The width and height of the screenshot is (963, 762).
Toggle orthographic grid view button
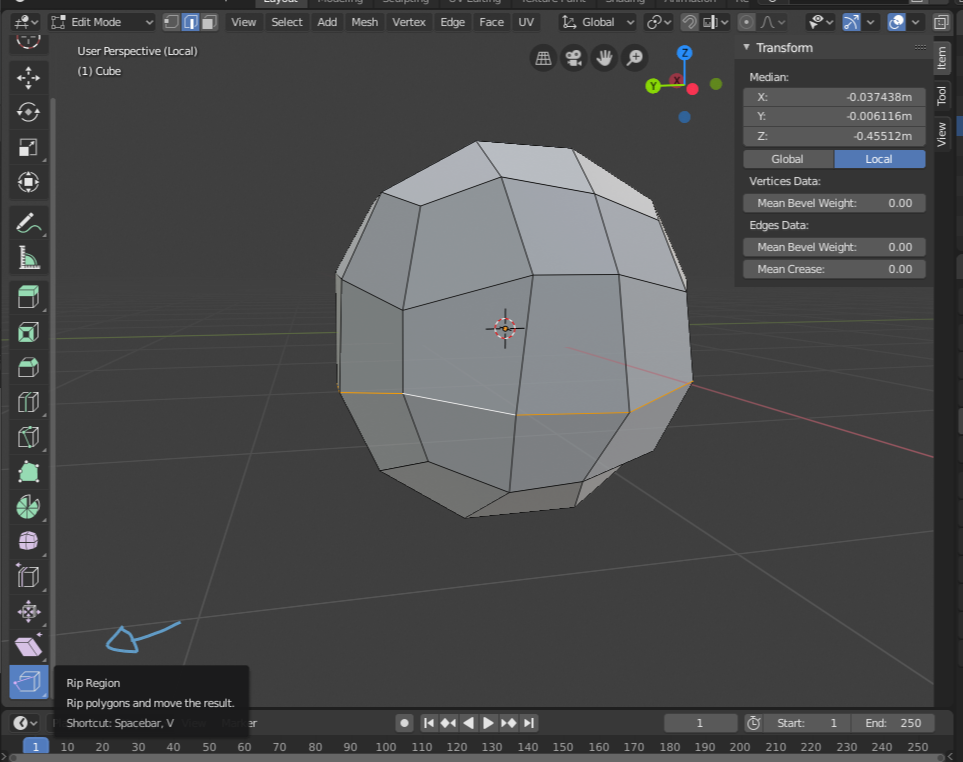(x=544, y=58)
